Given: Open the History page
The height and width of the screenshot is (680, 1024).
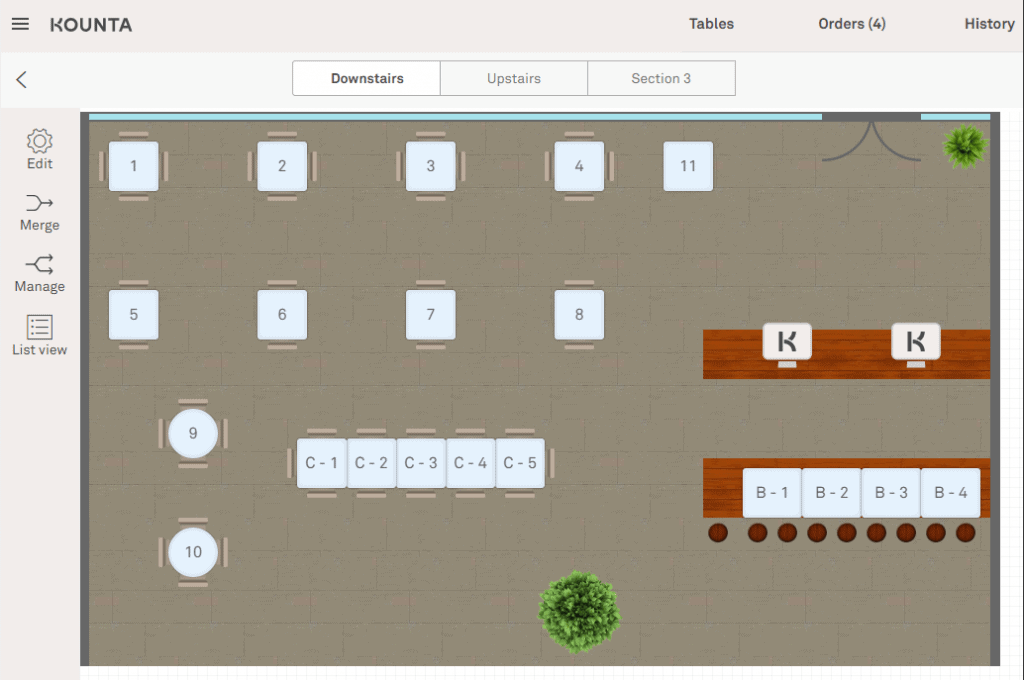Looking at the screenshot, I should coord(989,24).
